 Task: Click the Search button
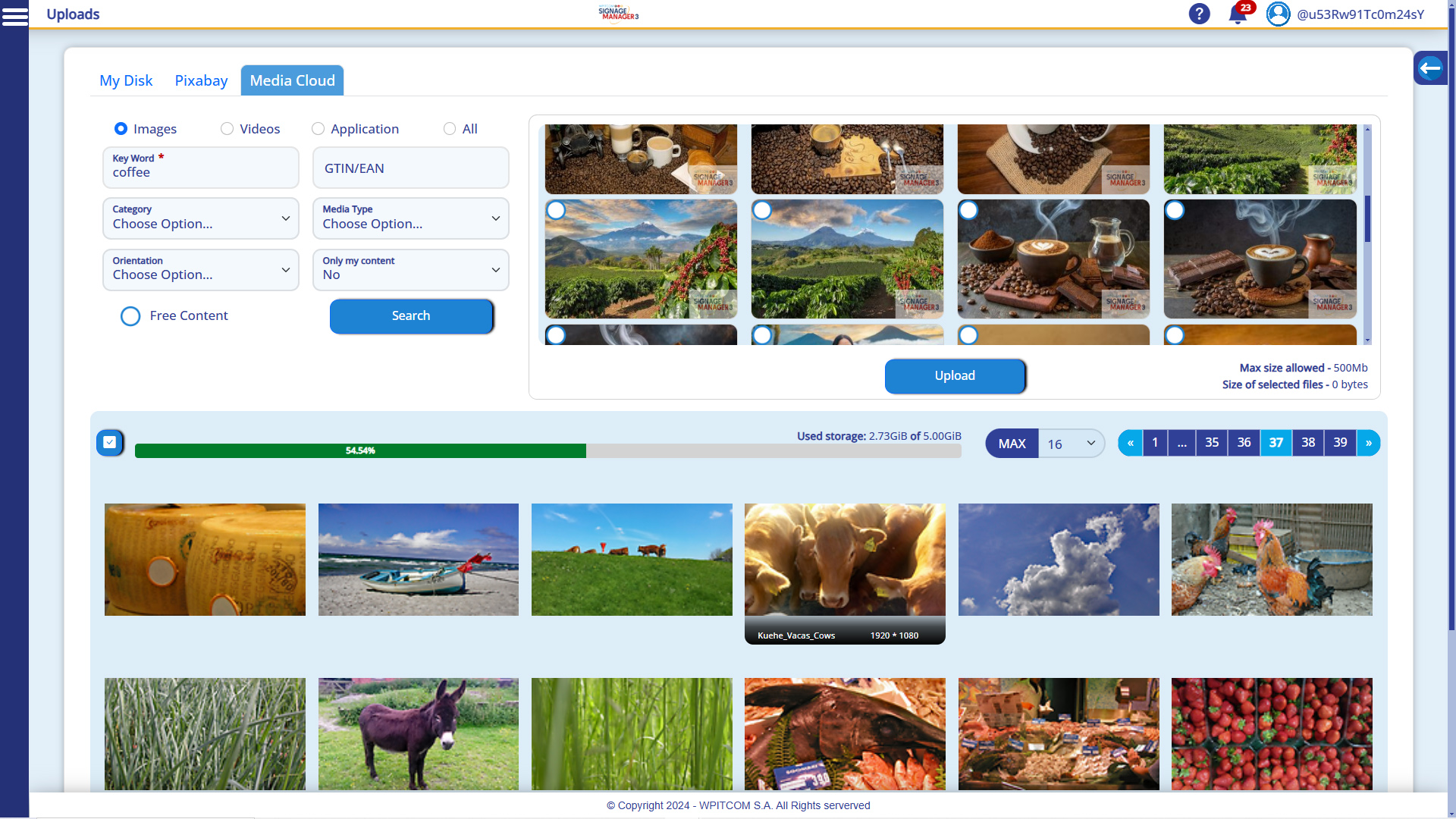411,316
